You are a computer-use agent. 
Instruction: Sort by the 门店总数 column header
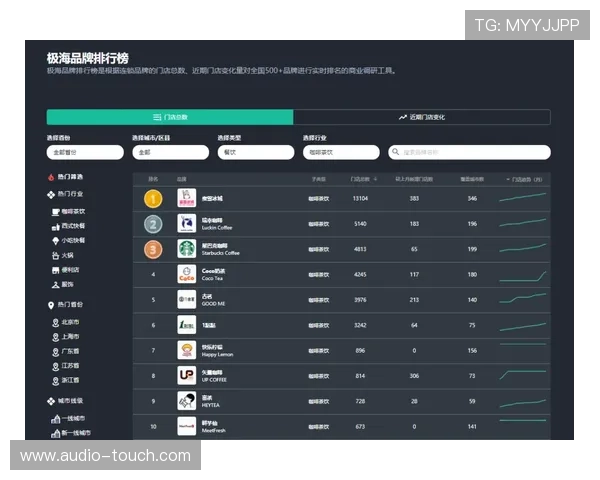(360, 179)
